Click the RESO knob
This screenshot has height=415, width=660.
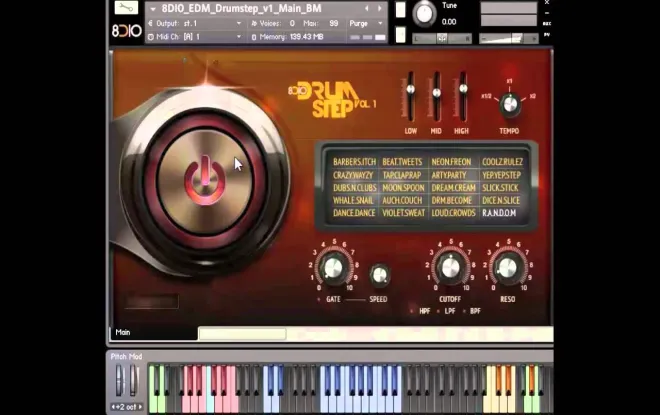[507, 267]
